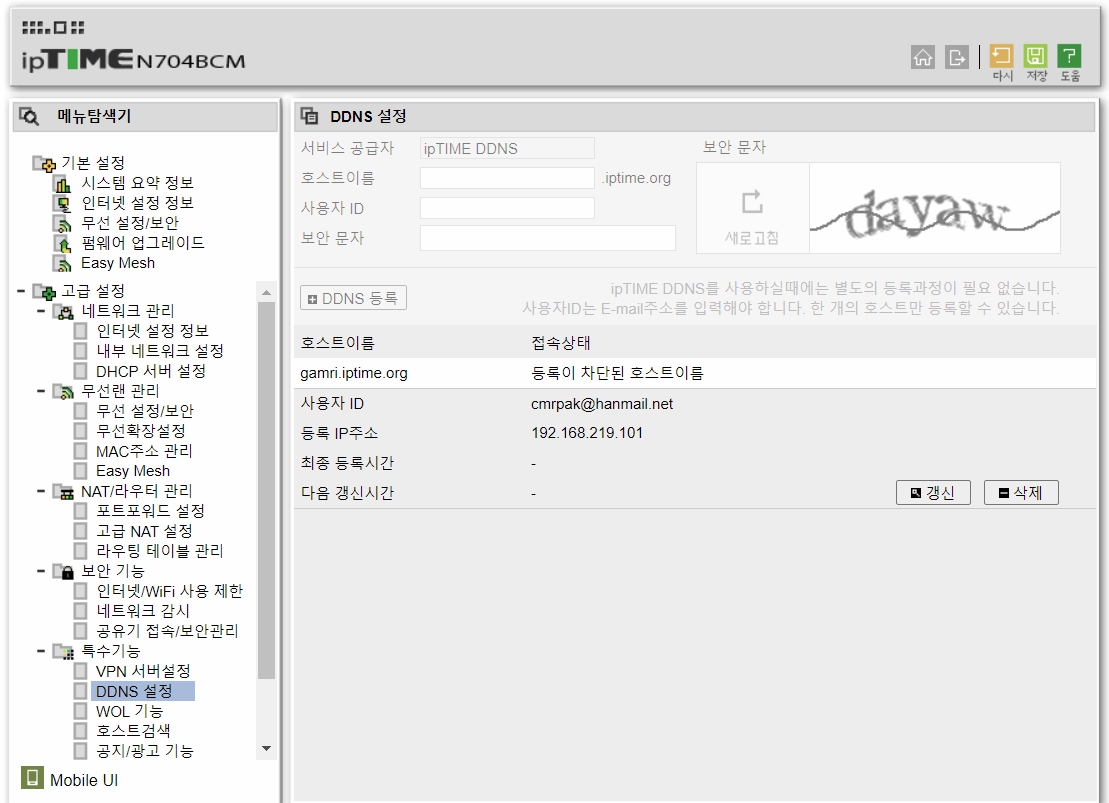Click the menu search magnifier icon

pos(29,116)
